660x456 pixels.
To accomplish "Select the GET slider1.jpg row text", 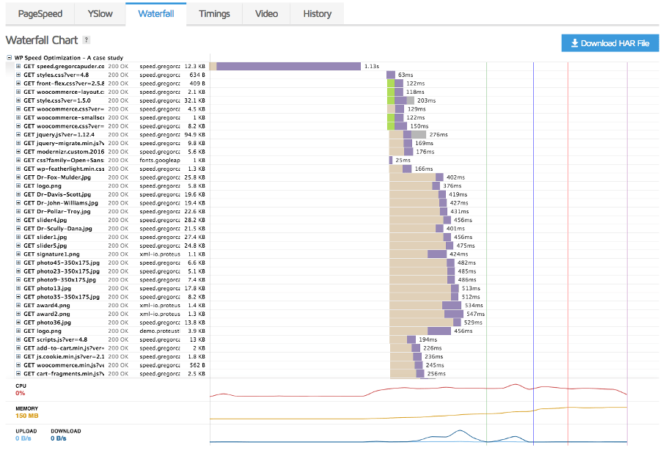I will 45,237.
